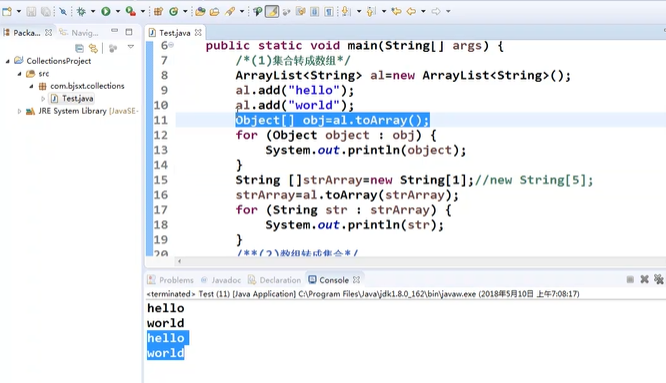Minimize the Package Explorer panel
This screenshot has height=383, width=666.
115,31
